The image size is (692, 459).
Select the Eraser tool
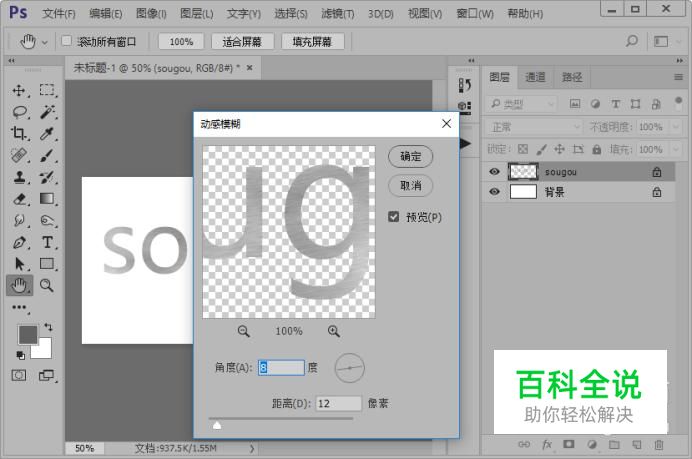click(19, 199)
